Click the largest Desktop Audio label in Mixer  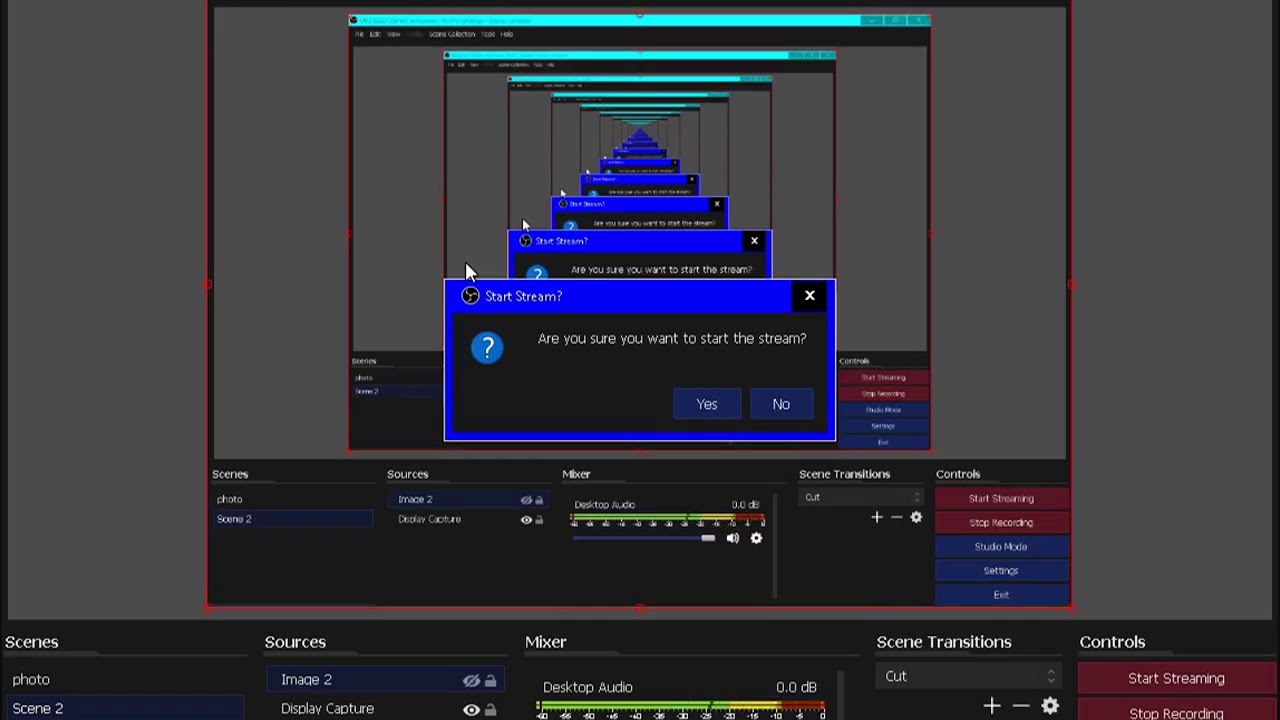pos(587,687)
